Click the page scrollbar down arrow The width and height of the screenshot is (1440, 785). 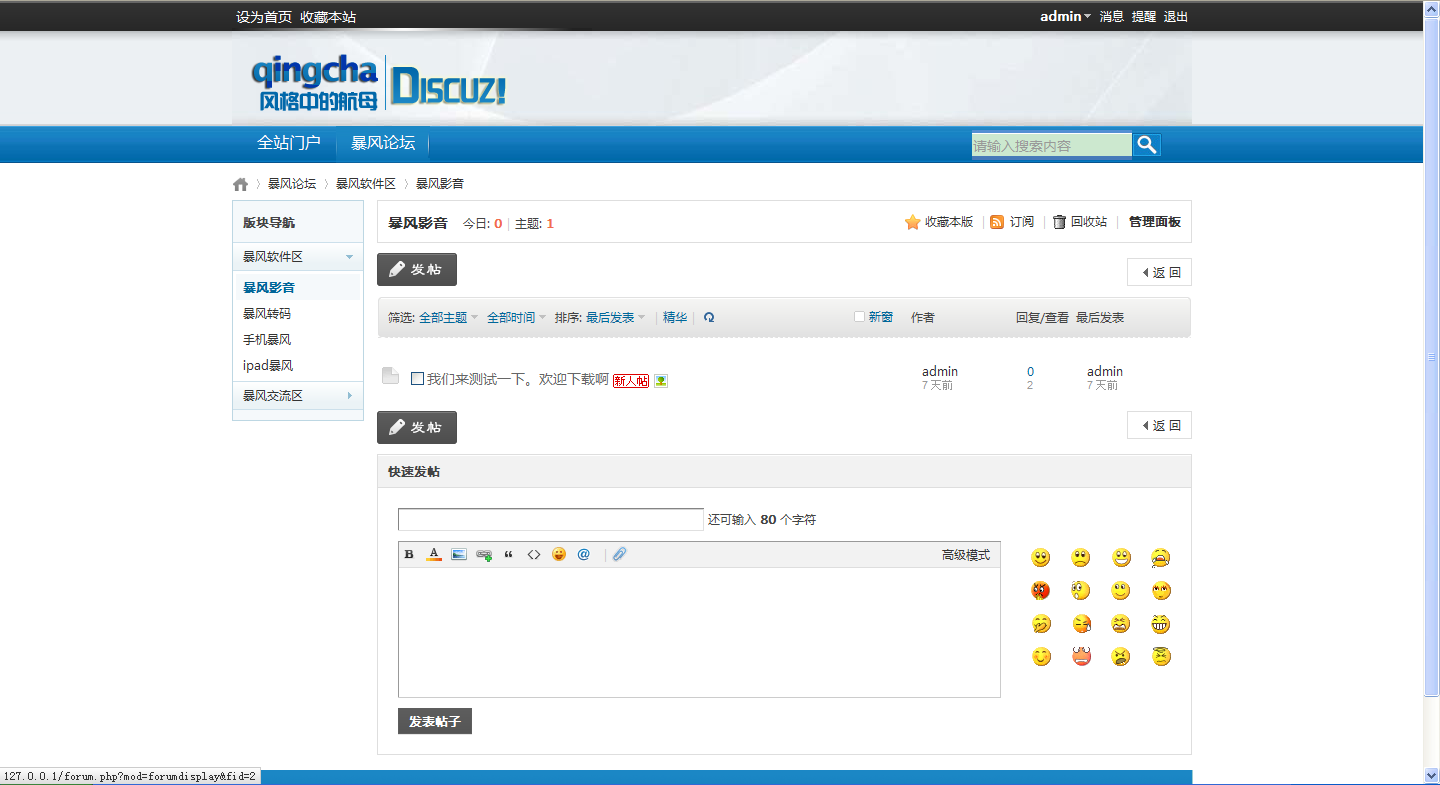[1431, 776]
